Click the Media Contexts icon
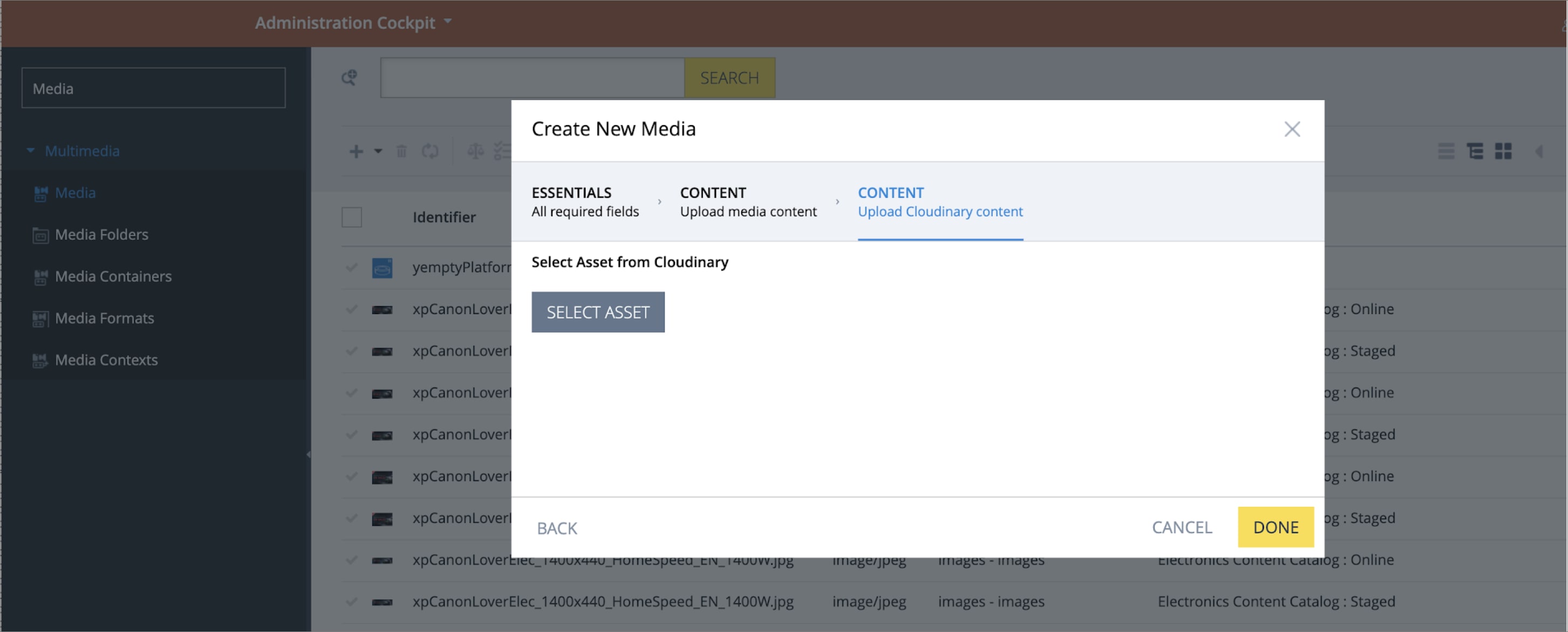Screen dimensions: 1568x632 pyautogui.click(x=40, y=361)
